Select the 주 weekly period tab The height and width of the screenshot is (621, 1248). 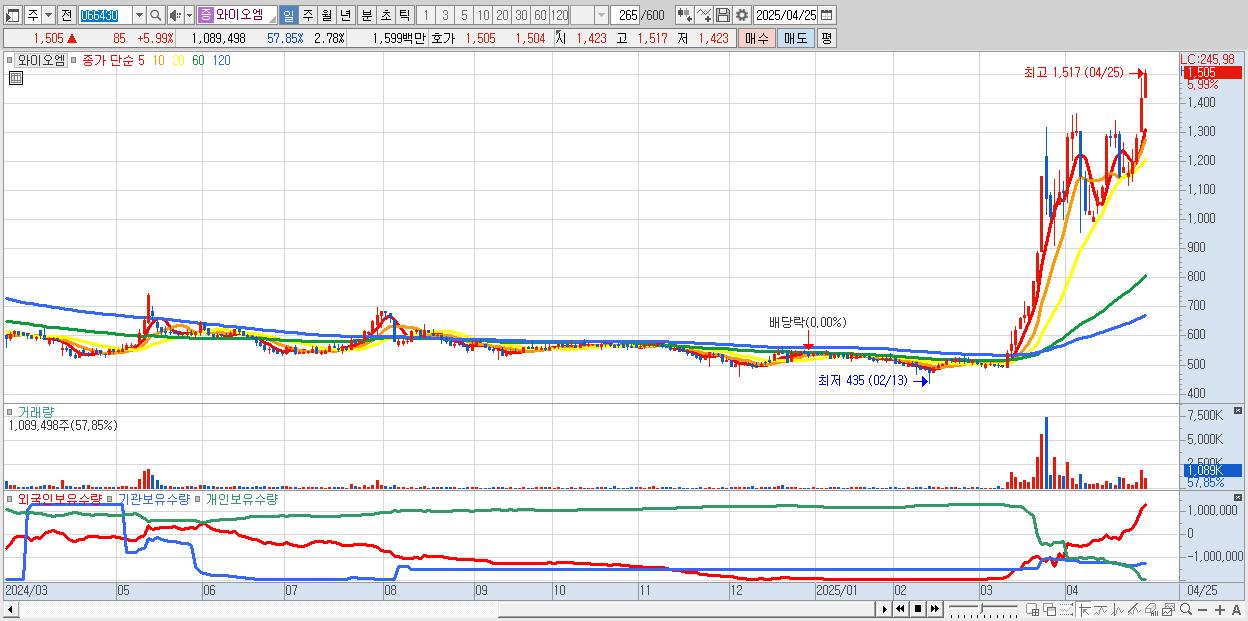point(307,15)
